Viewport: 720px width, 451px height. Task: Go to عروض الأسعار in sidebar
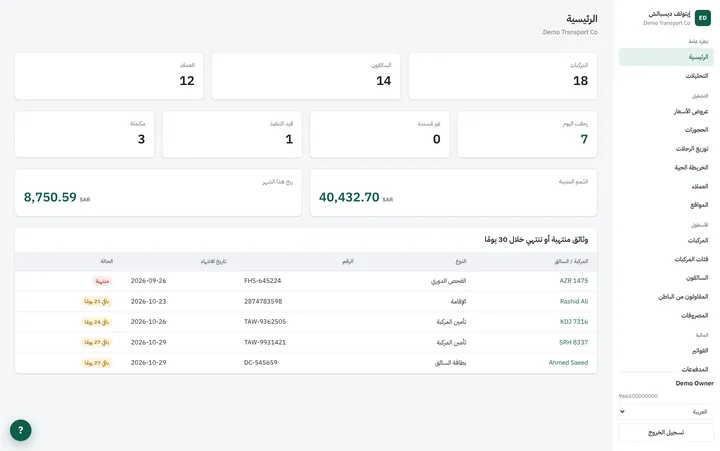(666, 111)
